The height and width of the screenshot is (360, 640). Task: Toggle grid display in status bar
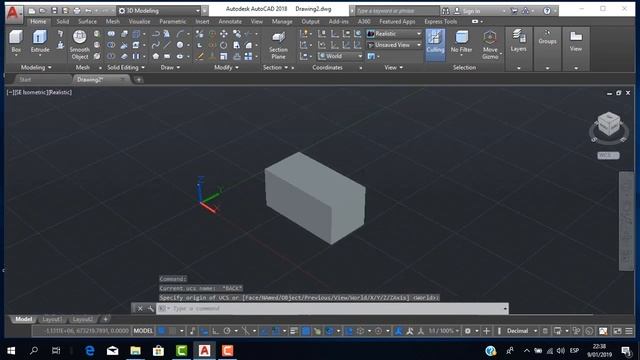click(162, 331)
